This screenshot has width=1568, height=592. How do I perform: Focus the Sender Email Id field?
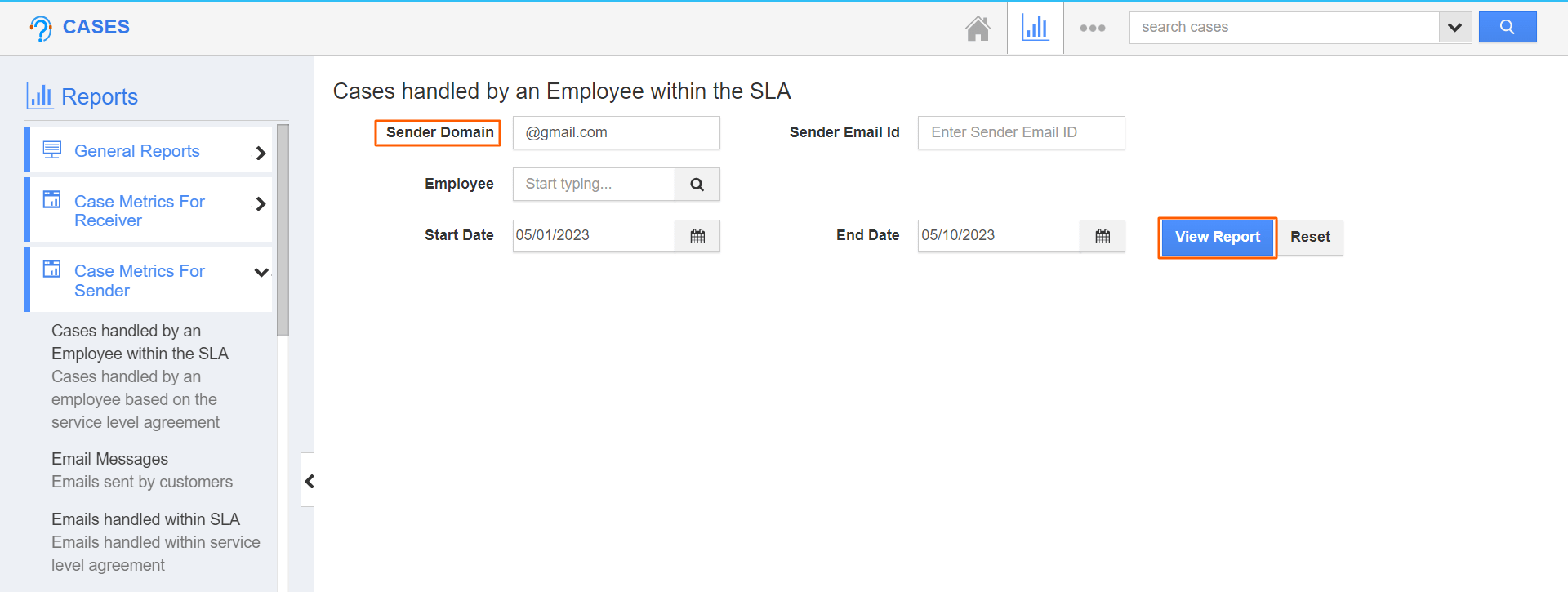pyautogui.click(x=1021, y=132)
